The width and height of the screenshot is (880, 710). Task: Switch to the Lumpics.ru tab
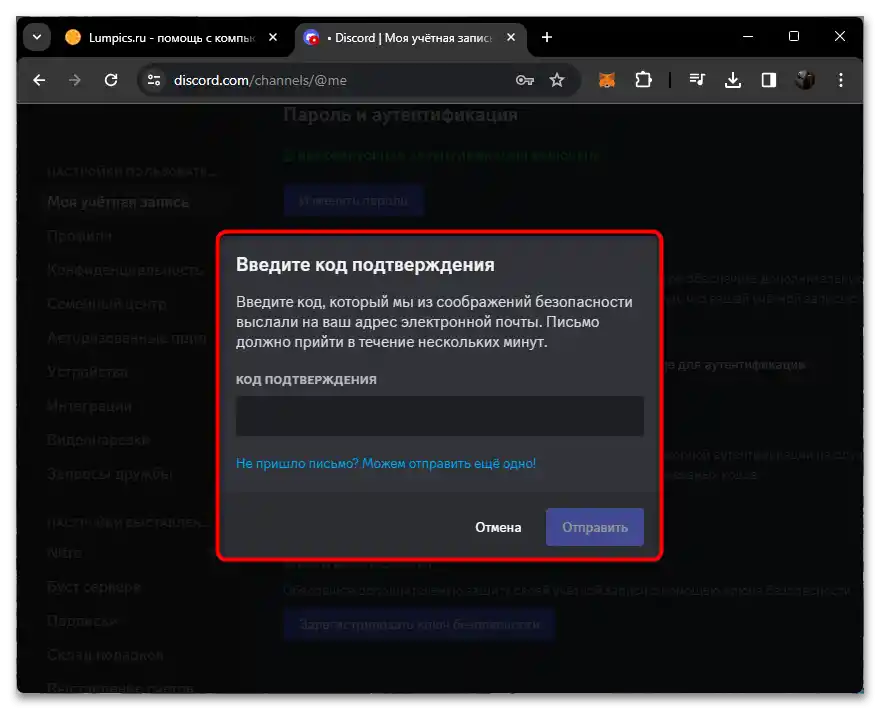pyautogui.click(x=171, y=38)
